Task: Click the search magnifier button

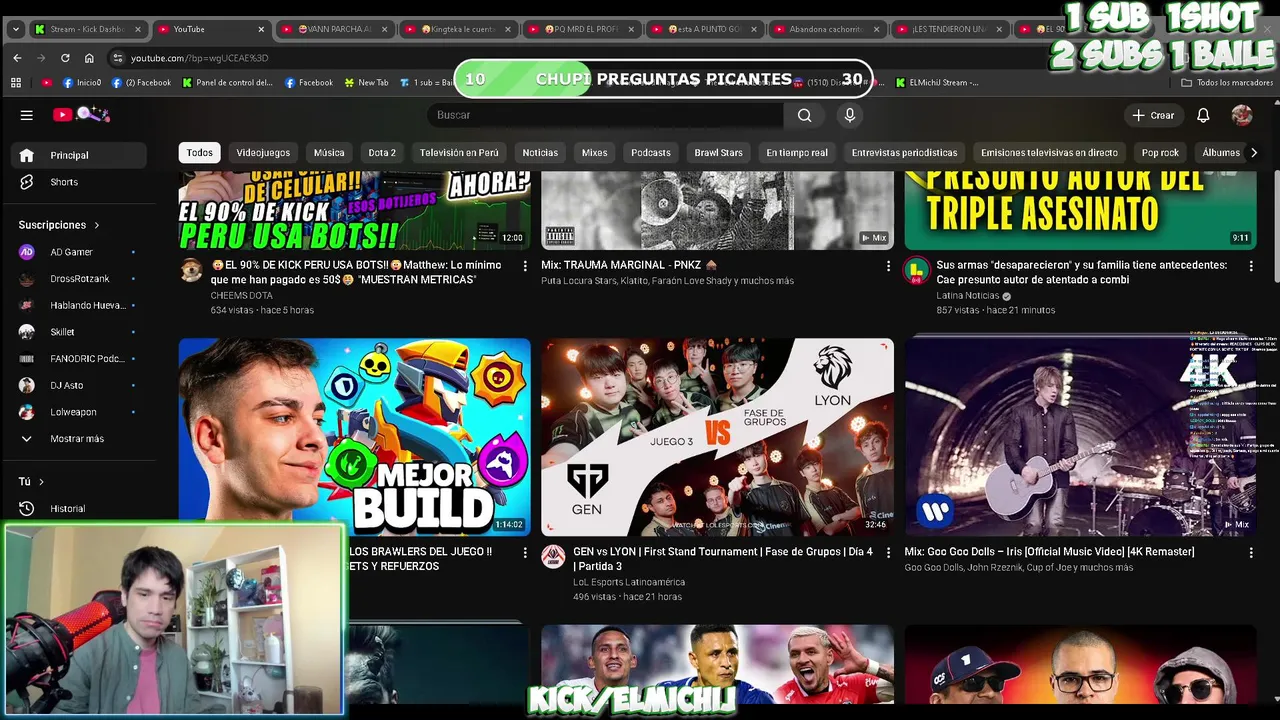Action: tap(804, 115)
